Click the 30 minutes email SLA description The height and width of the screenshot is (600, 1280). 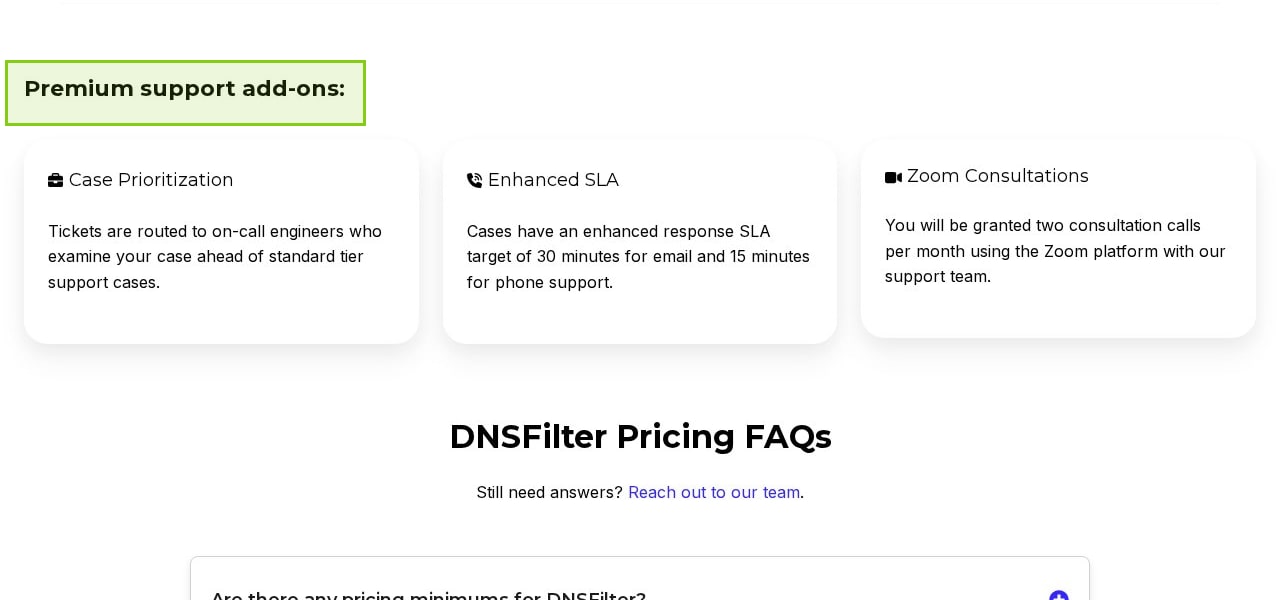(638, 257)
